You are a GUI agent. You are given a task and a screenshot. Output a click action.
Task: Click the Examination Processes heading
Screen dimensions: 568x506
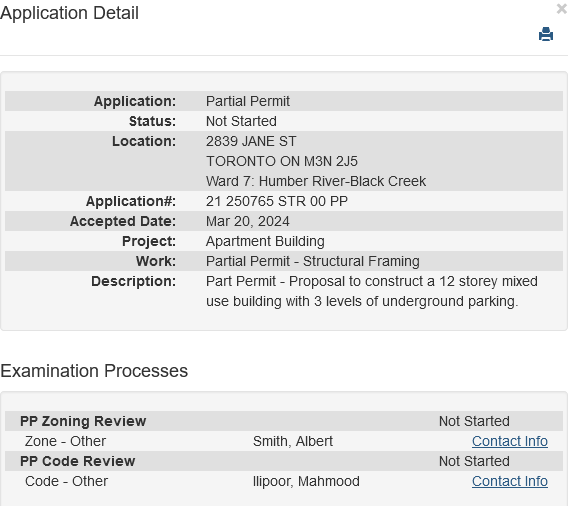pyautogui.click(x=94, y=371)
